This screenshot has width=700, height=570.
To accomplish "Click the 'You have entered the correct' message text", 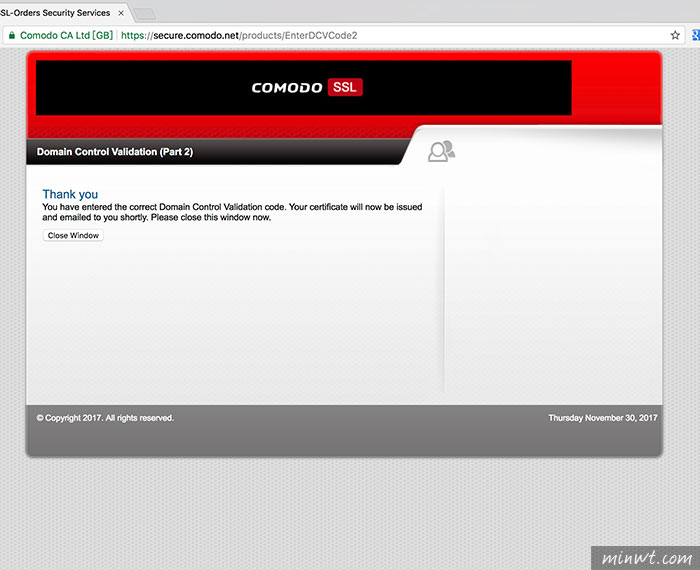I will pos(232,212).
